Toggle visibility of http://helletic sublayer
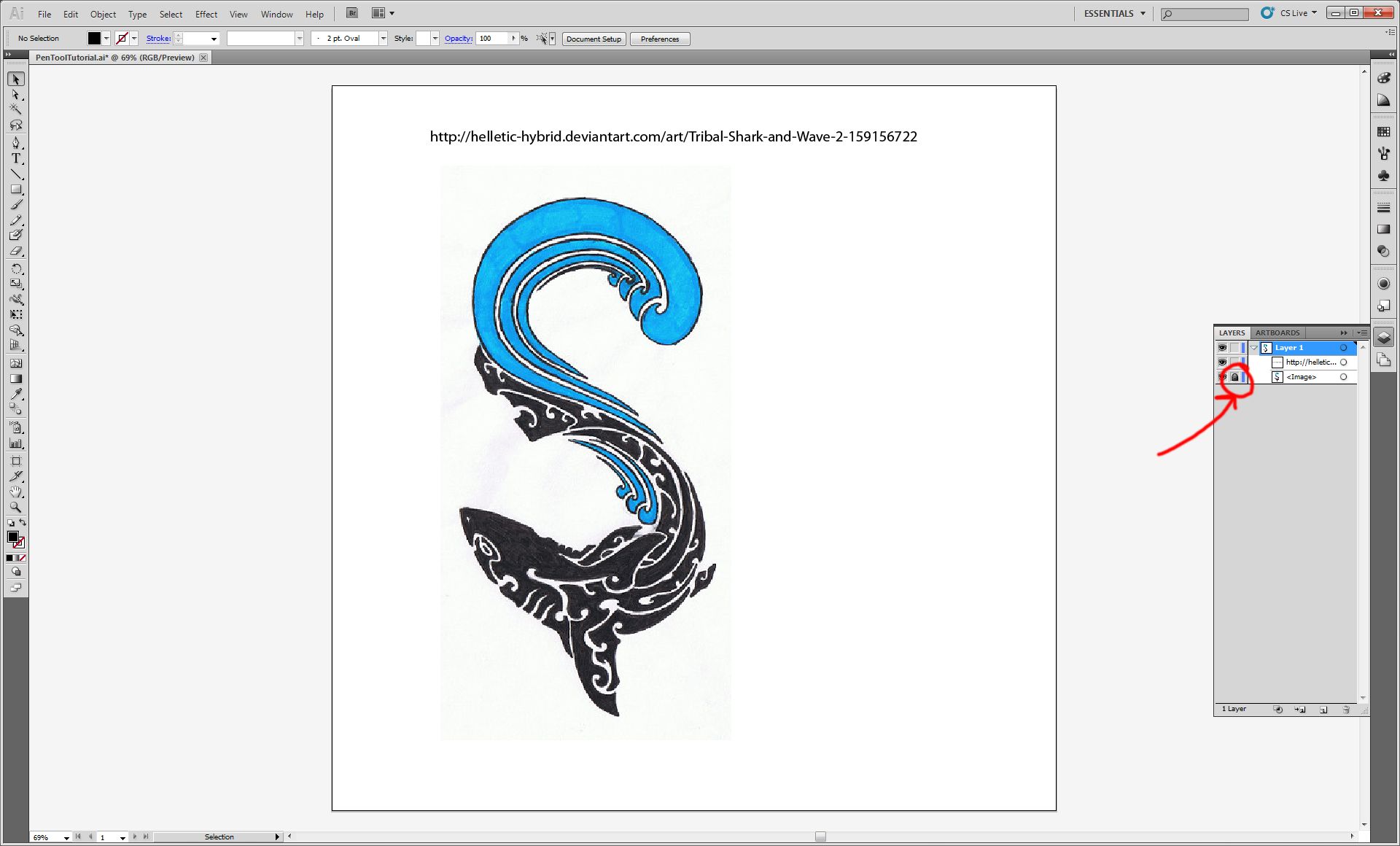 click(1222, 362)
